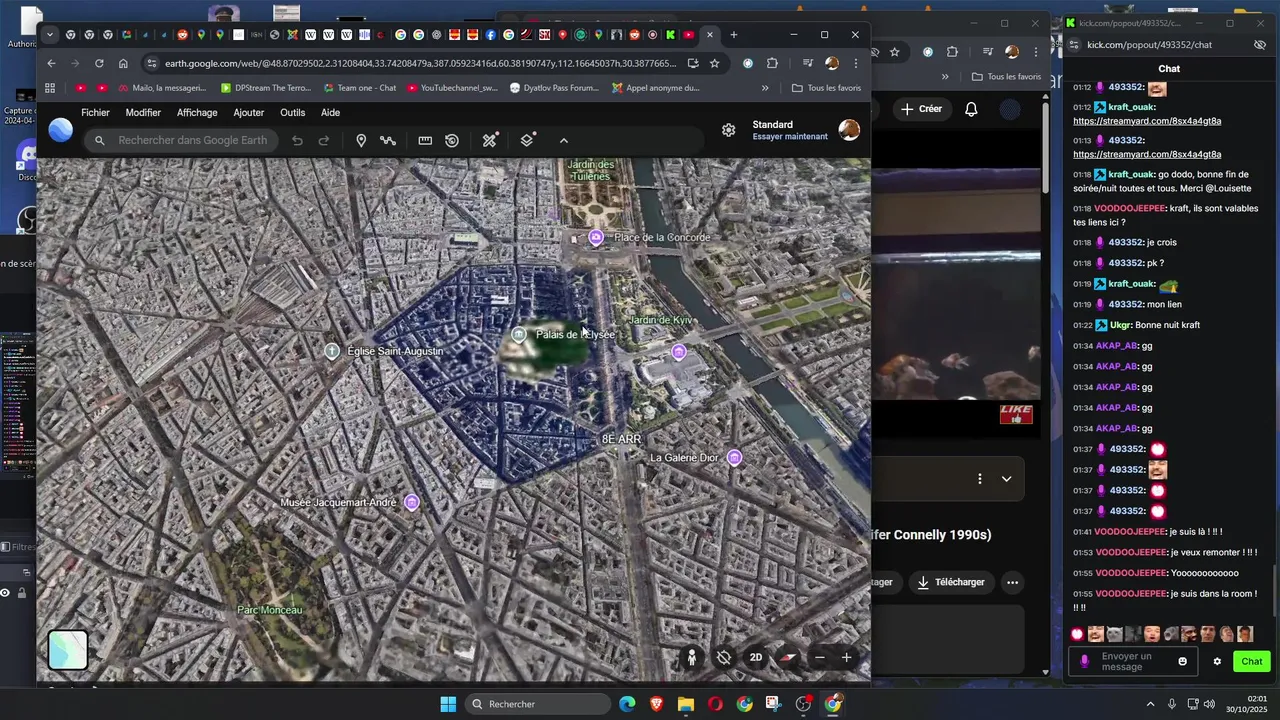Toggle the no-rotation lock icon

tap(724, 658)
